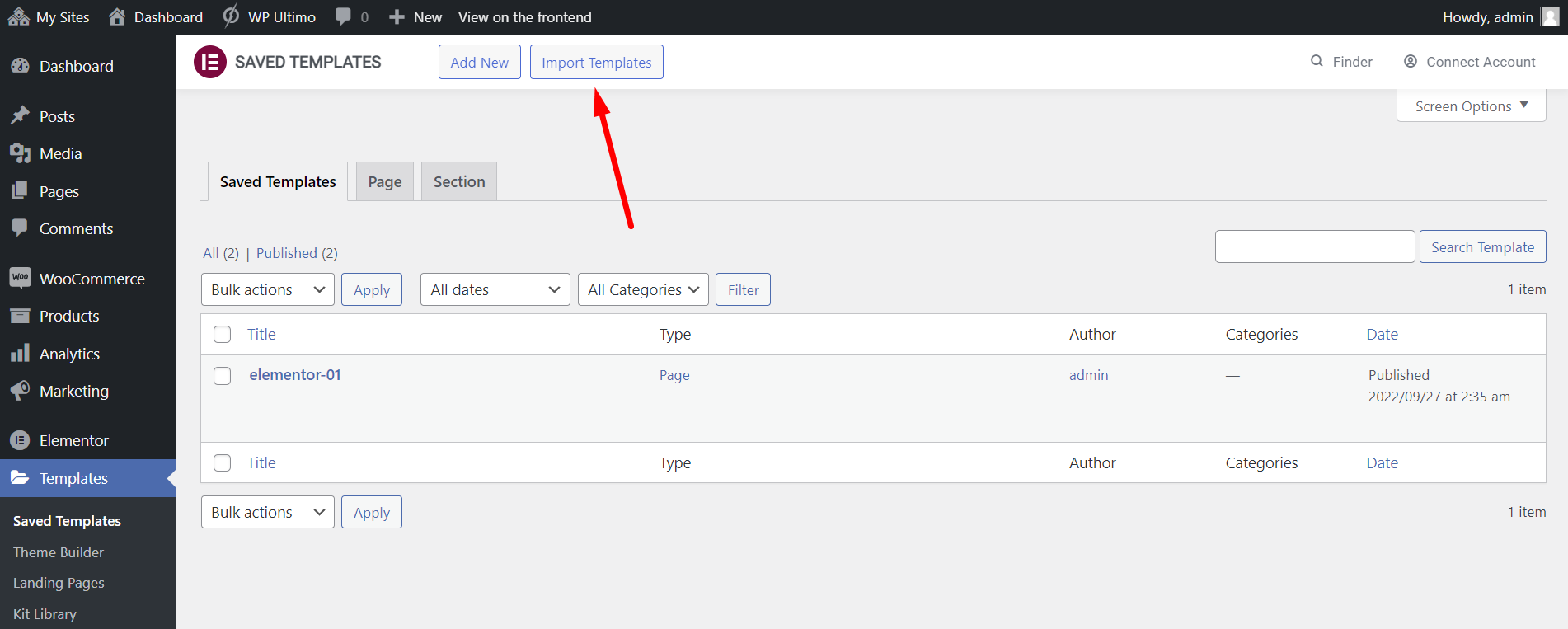Image resolution: width=1568 pixels, height=629 pixels.
Task: Toggle the select-all checkbox in table footer
Action: 223,462
